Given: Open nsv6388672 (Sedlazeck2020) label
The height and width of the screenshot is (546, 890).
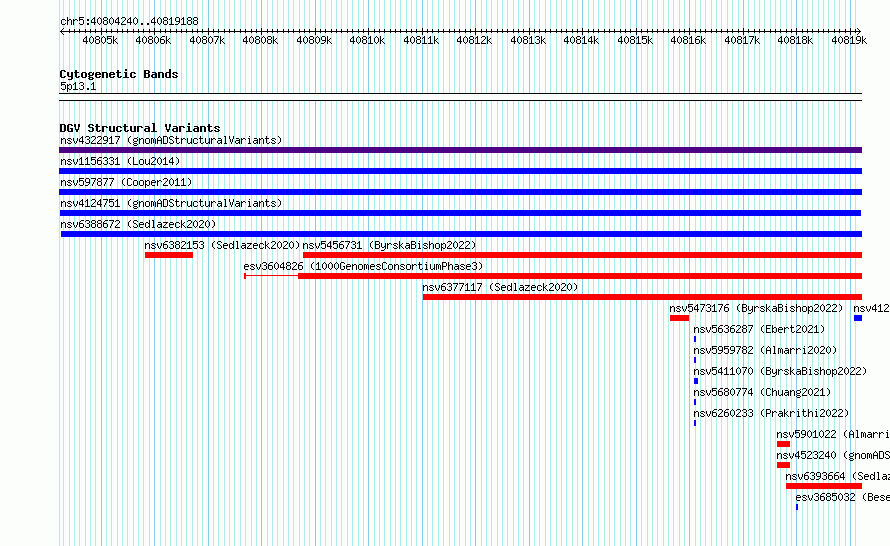Looking at the screenshot, I should click(138, 224).
